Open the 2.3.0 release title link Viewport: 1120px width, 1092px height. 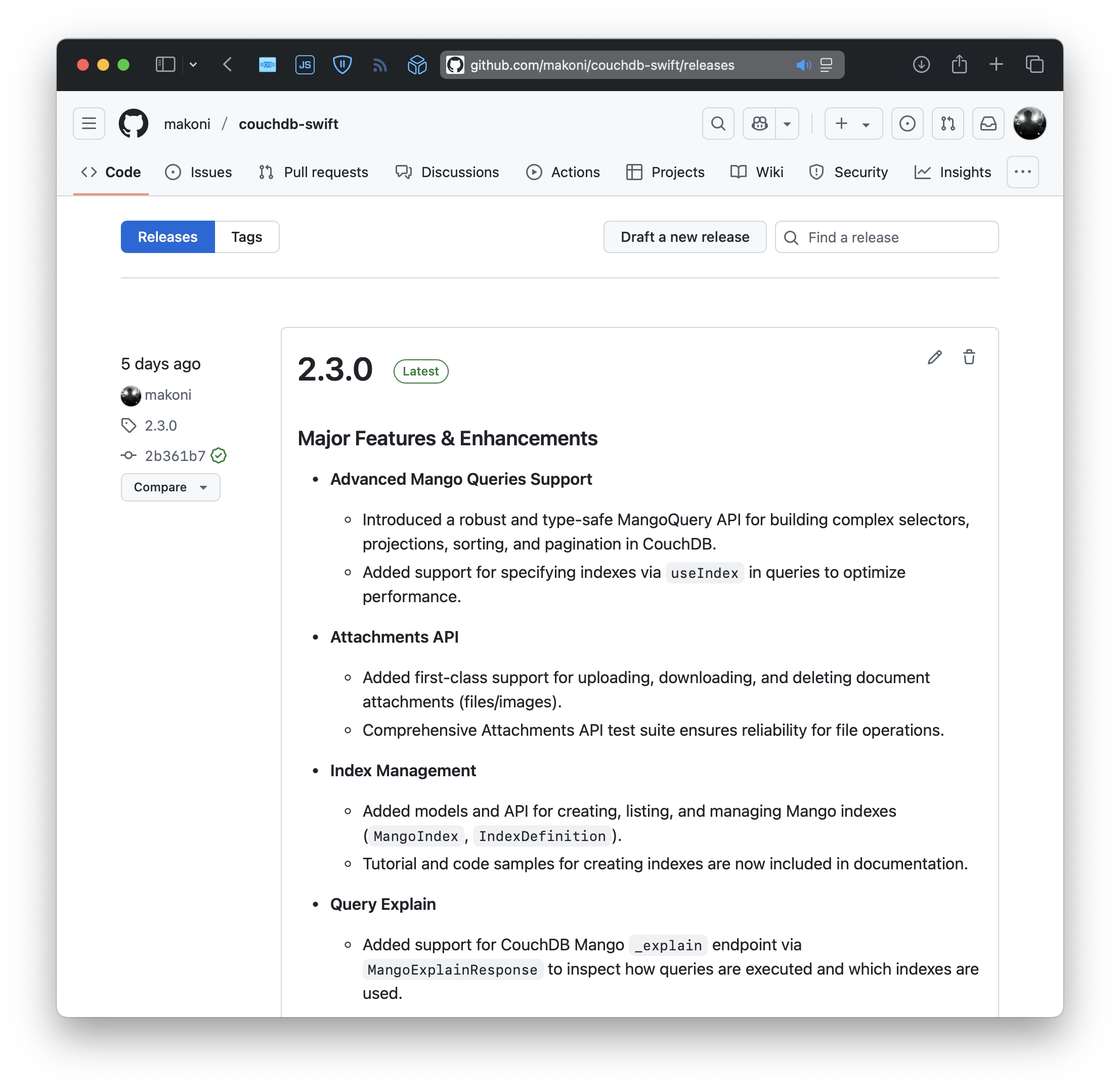pyautogui.click(x=335, y=369)
